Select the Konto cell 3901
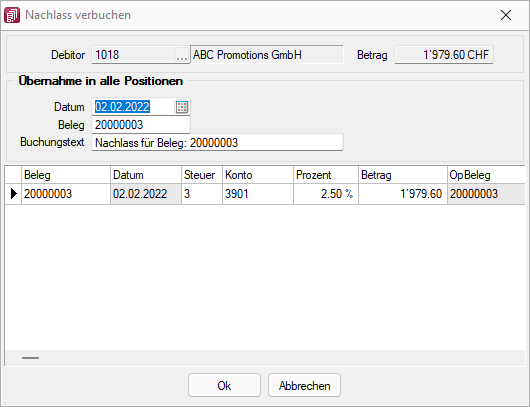The height and width of the screenshot is (407, 530). click(x=258, y=194)
